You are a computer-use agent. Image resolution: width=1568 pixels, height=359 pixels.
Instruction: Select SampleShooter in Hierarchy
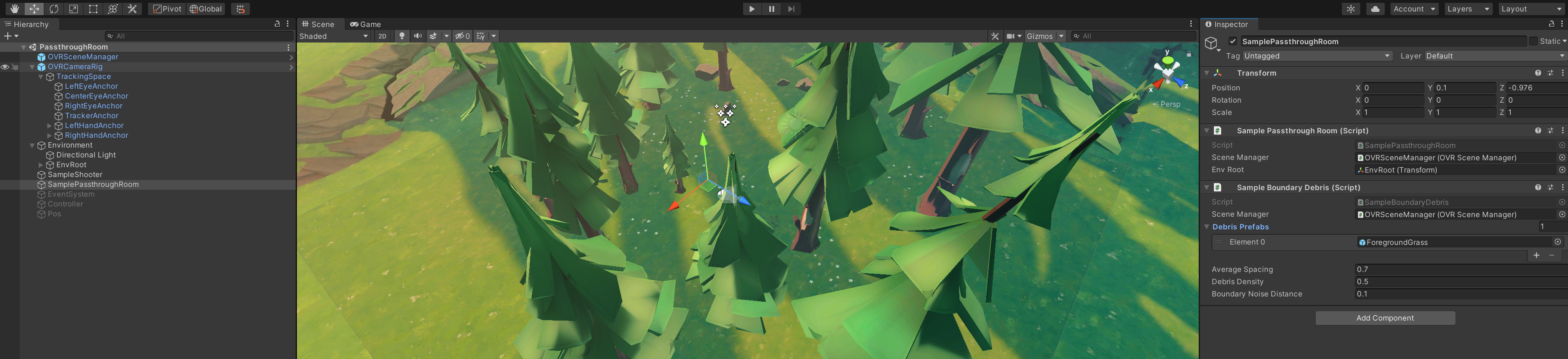point(75,175)
